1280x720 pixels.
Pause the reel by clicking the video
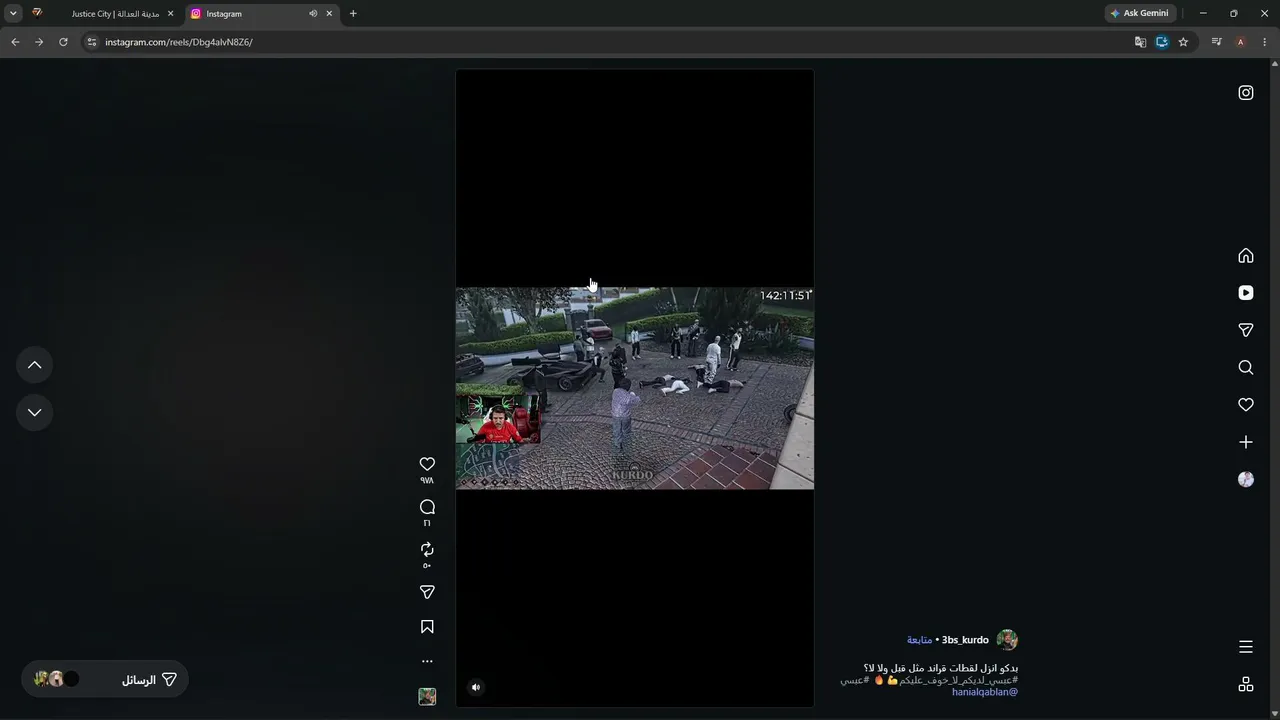click(635, 388)
